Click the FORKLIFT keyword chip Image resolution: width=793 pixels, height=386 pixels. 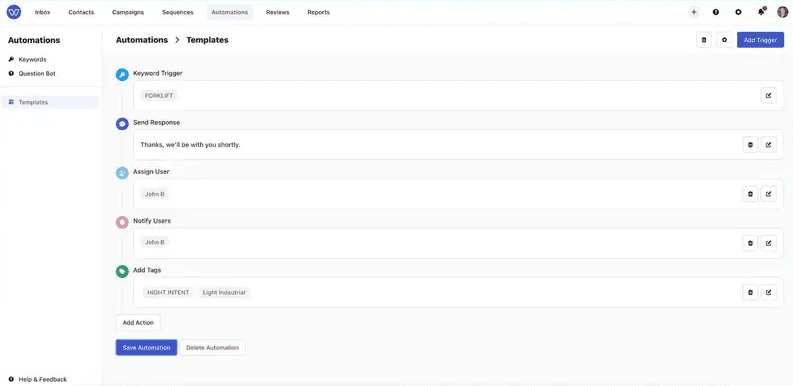159,96
